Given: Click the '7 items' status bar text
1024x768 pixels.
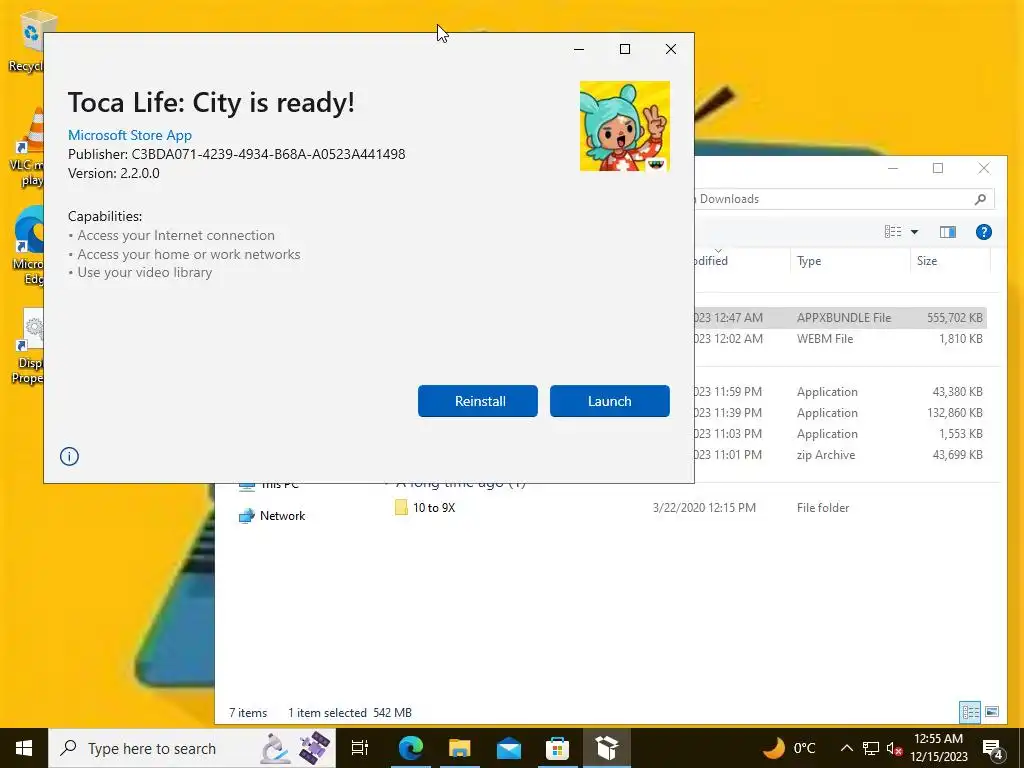Looking at the screenshot, I should click(248, 712).
